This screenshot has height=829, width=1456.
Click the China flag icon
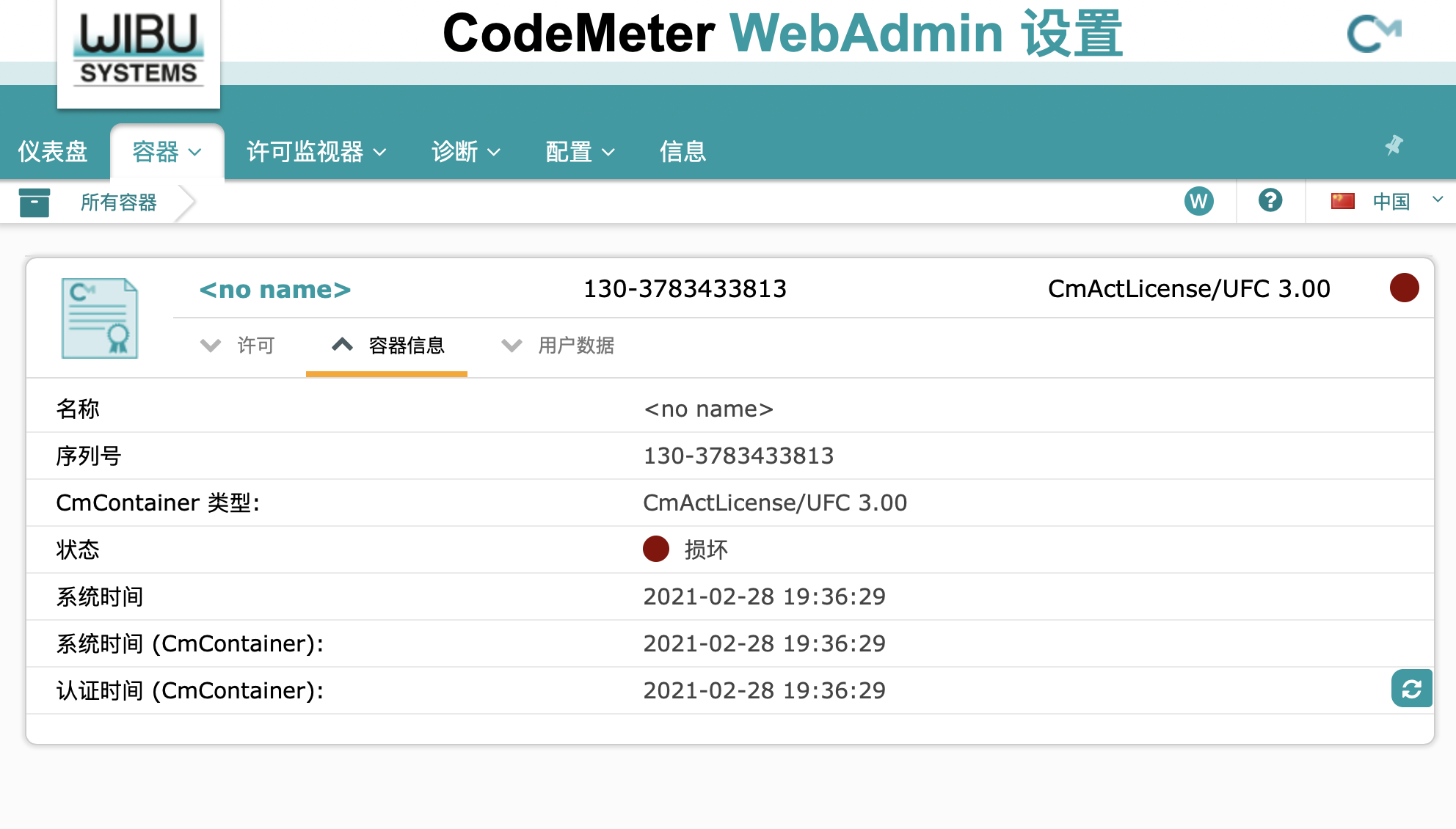tap(1342, 201)
